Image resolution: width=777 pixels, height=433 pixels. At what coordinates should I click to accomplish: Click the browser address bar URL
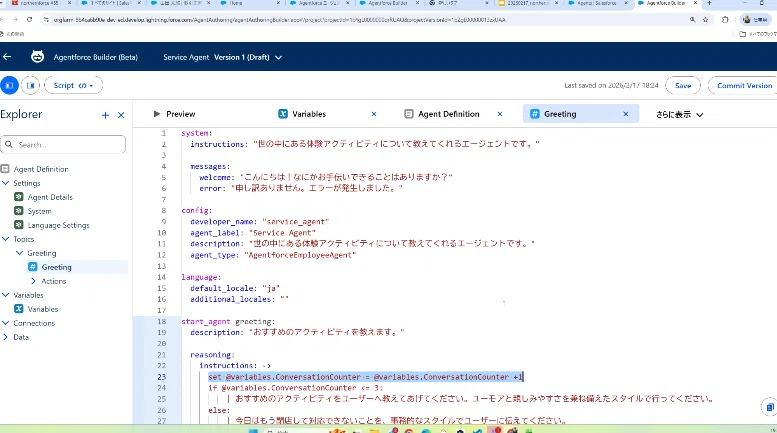(x=279, y=20)
